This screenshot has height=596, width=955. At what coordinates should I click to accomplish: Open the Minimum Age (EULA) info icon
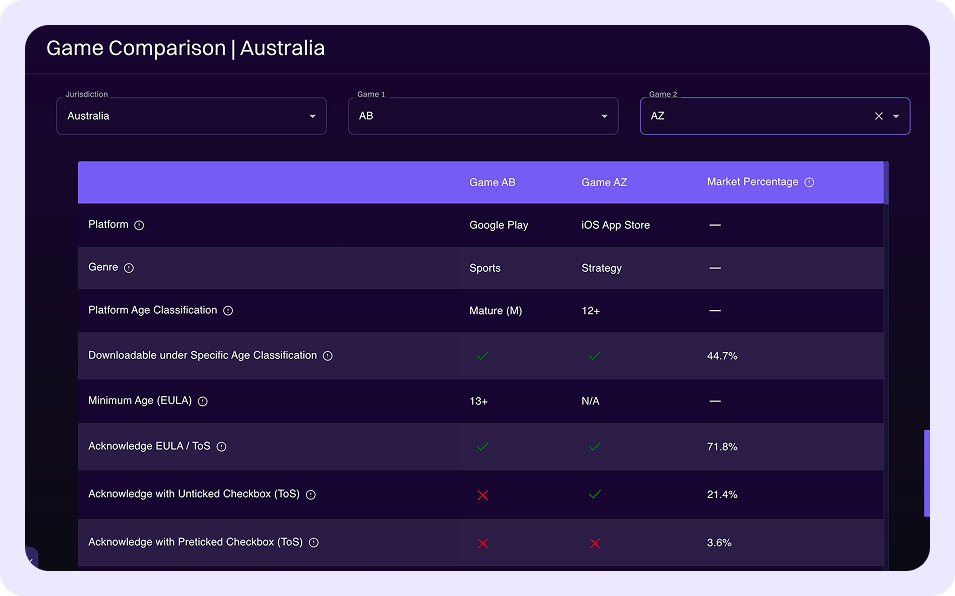click(x=202, y=401)
